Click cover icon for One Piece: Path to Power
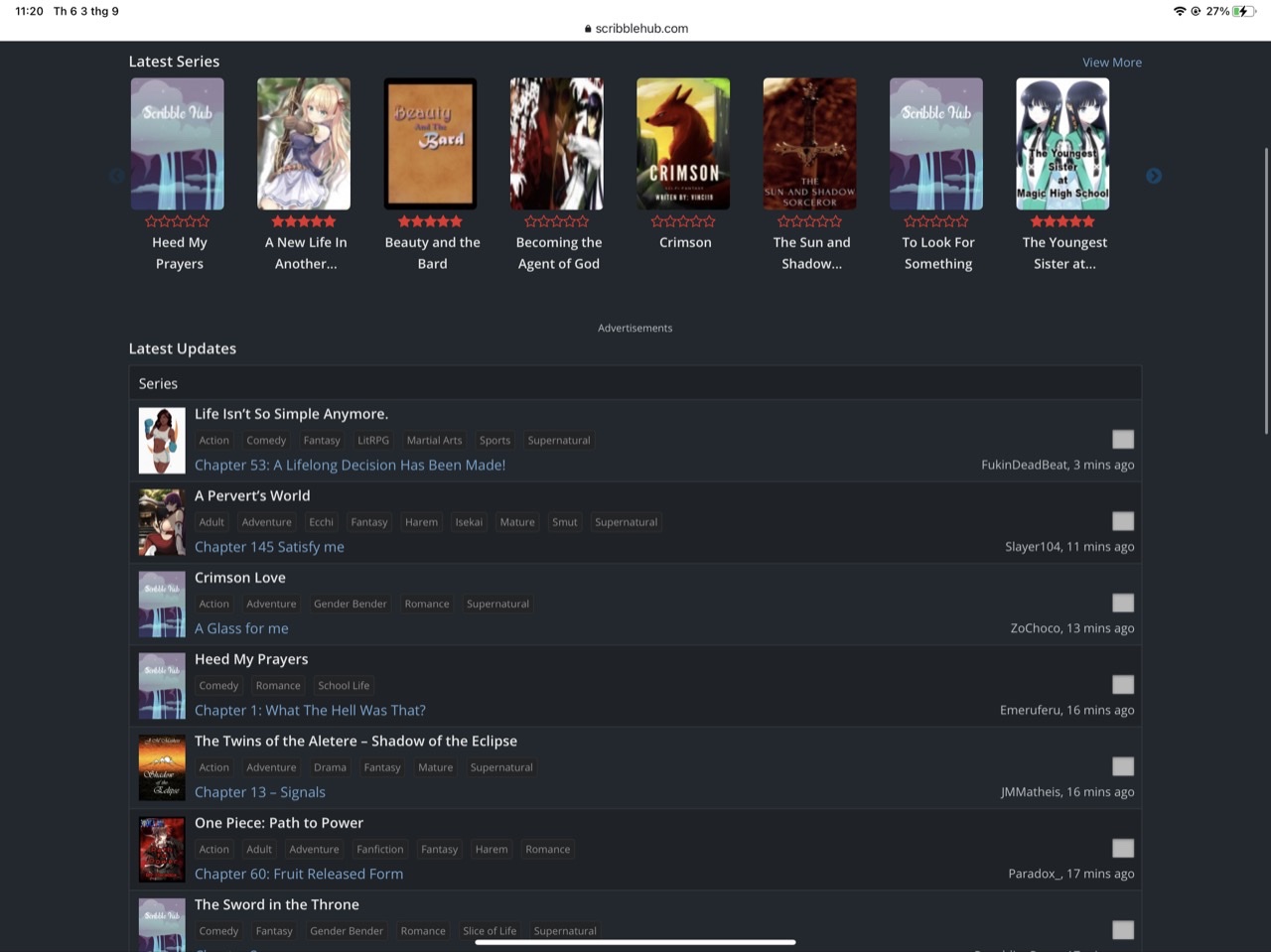The width and height of the screenshot is (1271, 952). point(162,850)
